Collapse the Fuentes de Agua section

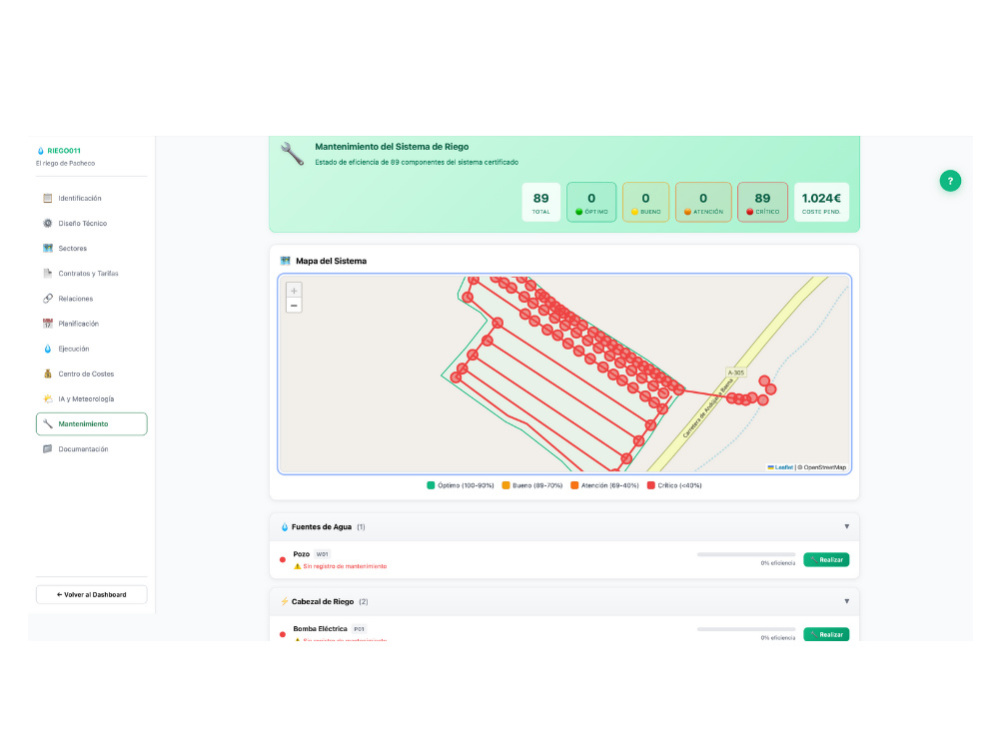click(846, 527)
